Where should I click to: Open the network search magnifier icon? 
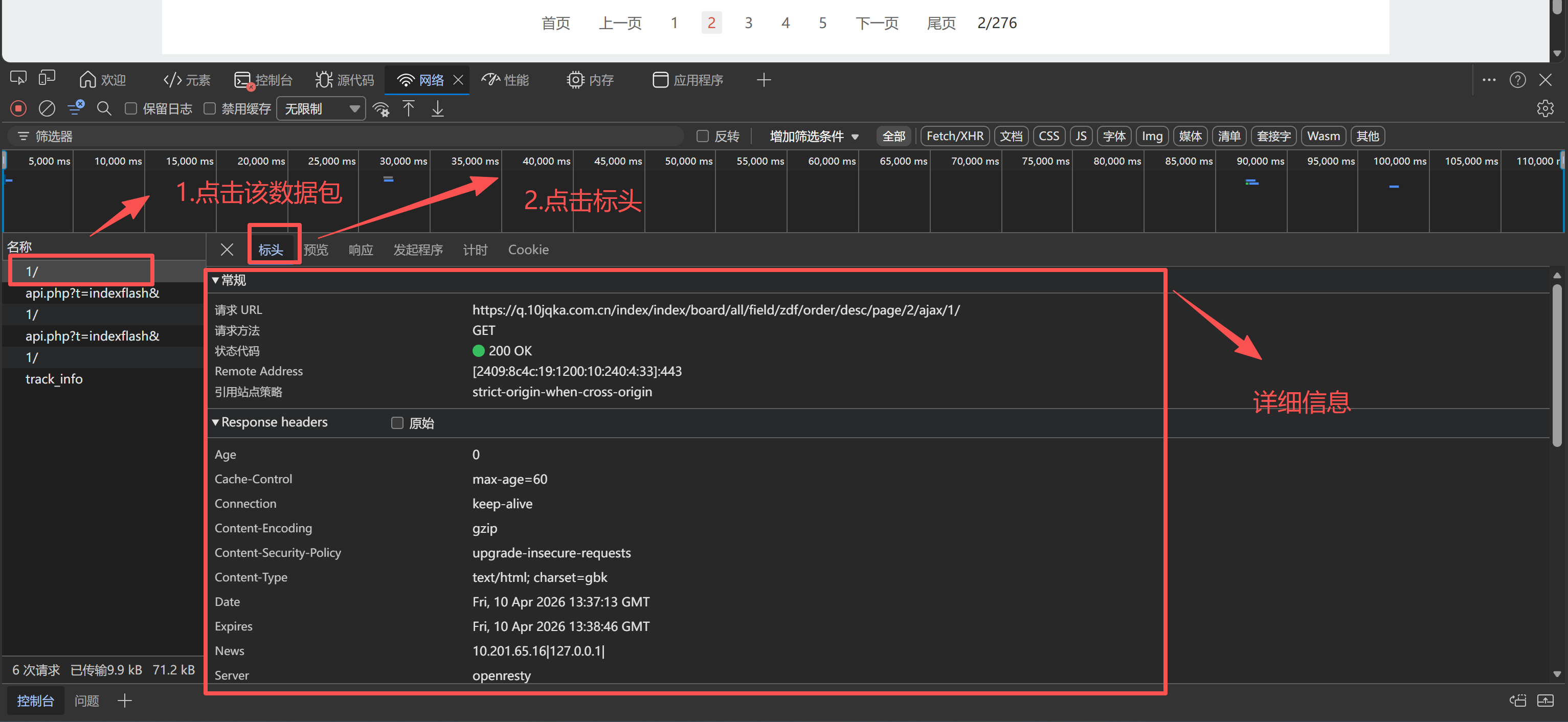(104, 108)
